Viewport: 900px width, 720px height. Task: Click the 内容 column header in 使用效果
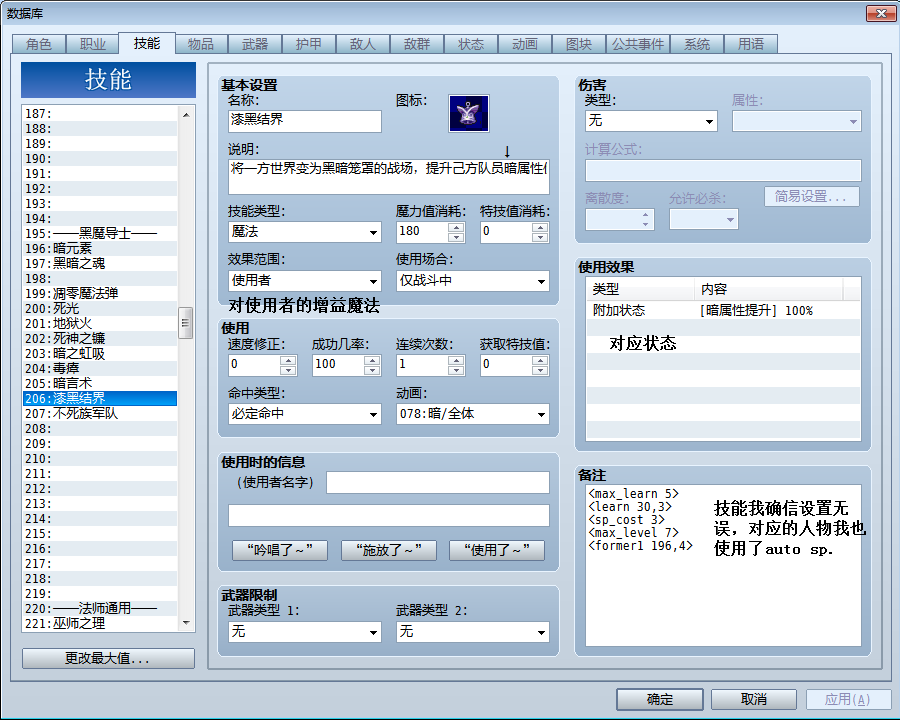click(x=769, y=289)
